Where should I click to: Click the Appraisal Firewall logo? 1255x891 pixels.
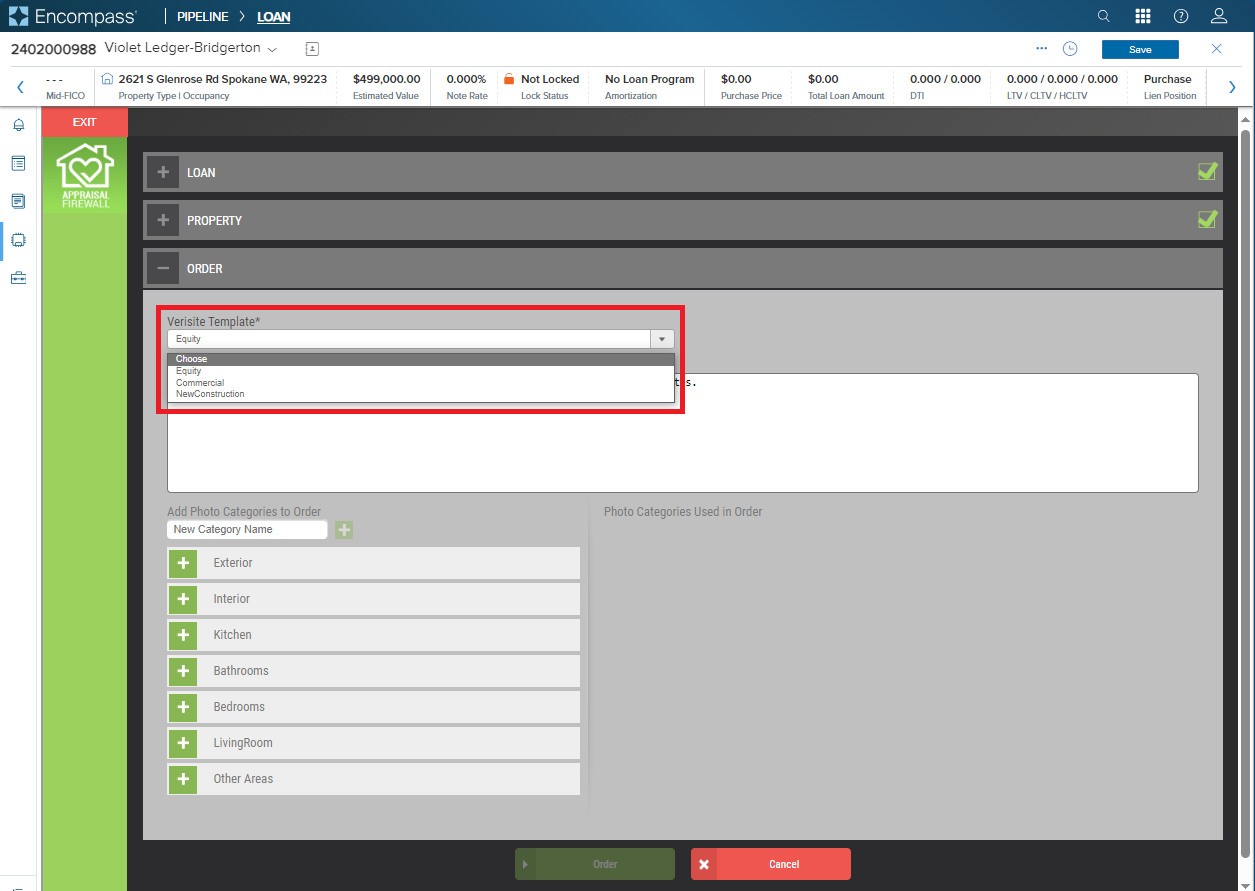pos(85,175)
